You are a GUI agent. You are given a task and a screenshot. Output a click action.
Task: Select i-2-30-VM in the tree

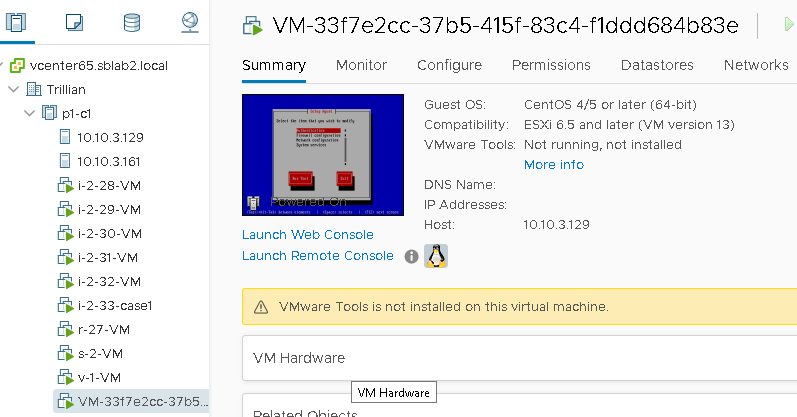(x=110, y=233)
